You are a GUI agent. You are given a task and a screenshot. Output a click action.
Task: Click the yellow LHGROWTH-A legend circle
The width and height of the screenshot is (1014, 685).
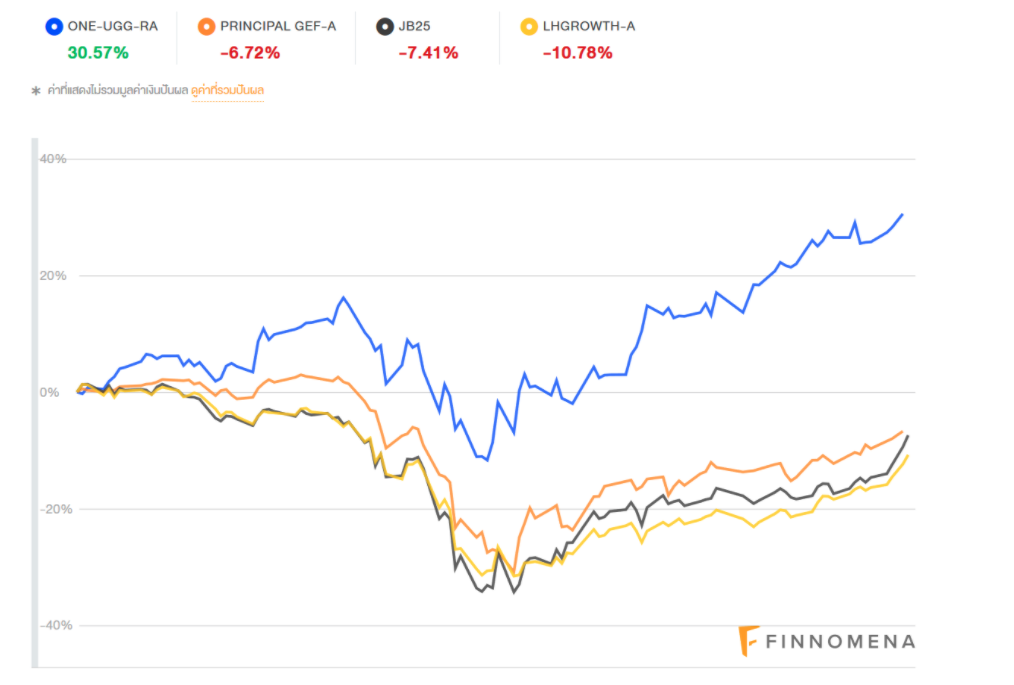pyautogui.click(x=529, y=26)
